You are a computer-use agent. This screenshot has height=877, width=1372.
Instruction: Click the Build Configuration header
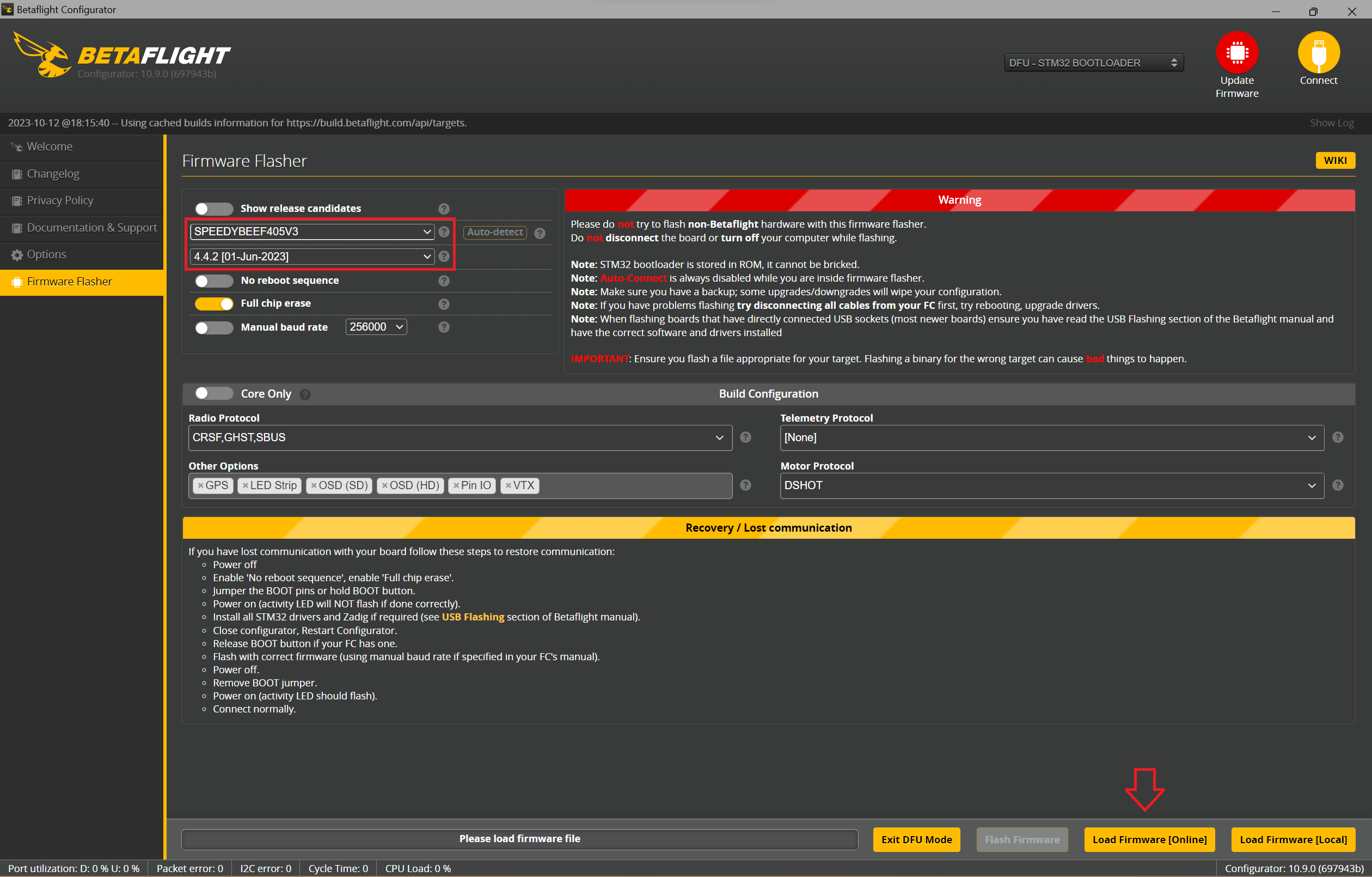point(768,393)
